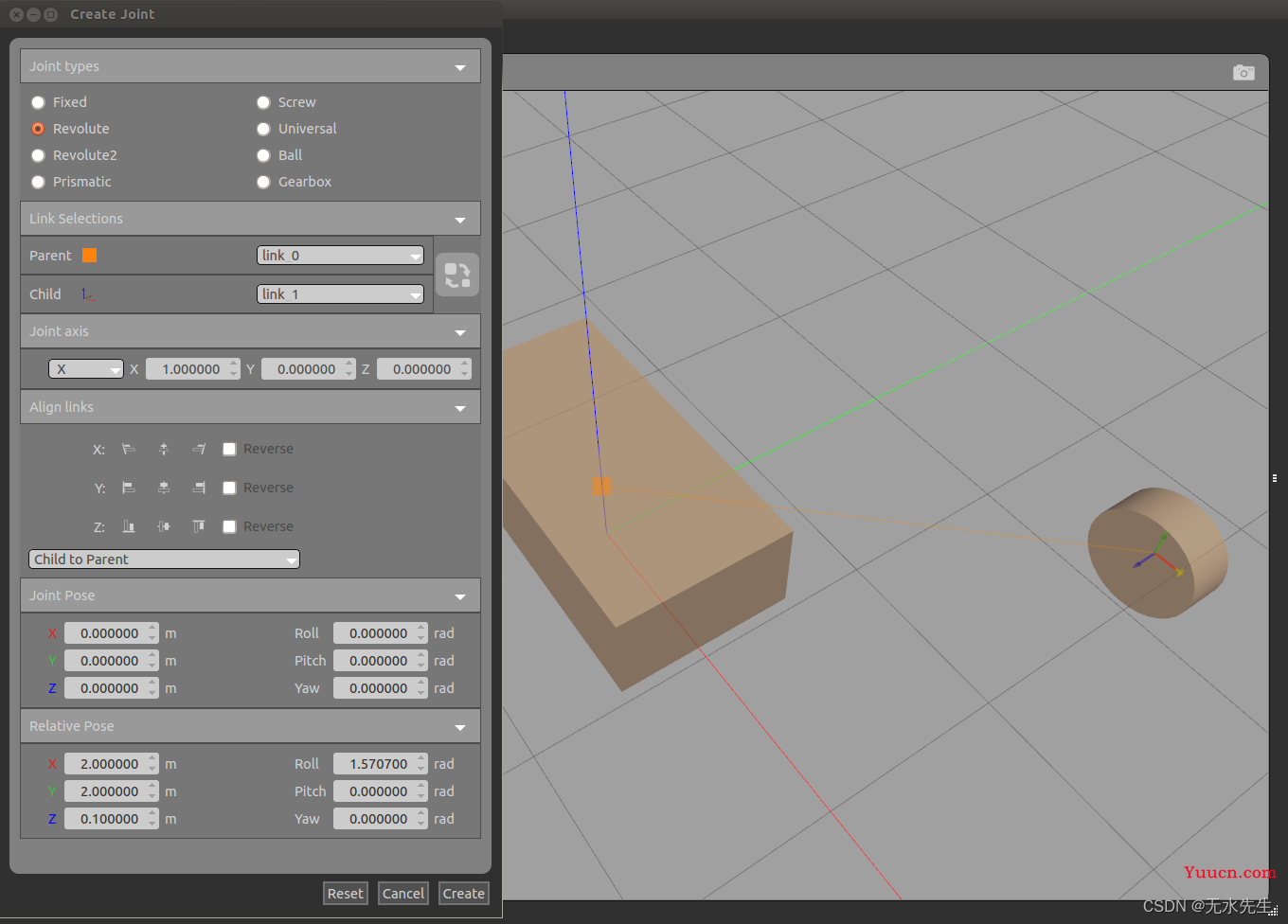Select the Universal joint type

(x=263, y=129)
